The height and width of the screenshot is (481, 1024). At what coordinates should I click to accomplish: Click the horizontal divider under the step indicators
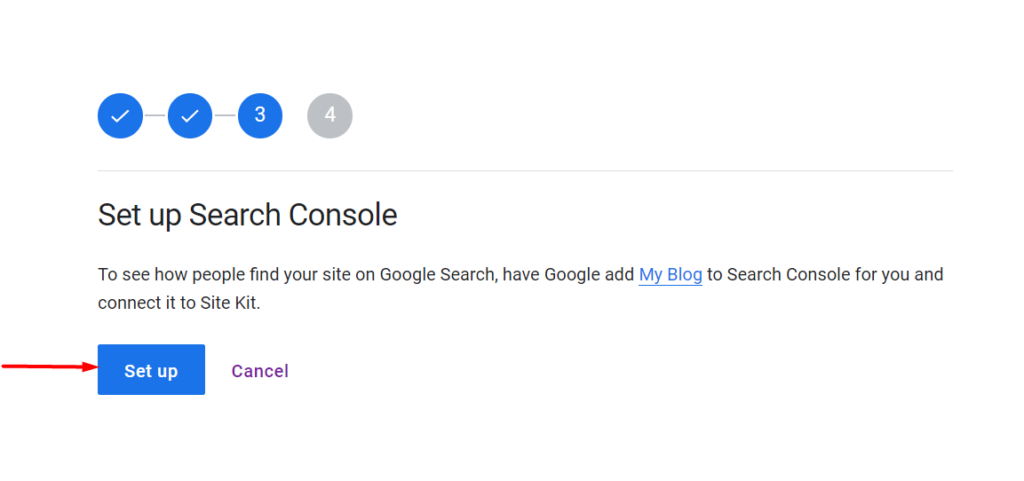(525, 171)
